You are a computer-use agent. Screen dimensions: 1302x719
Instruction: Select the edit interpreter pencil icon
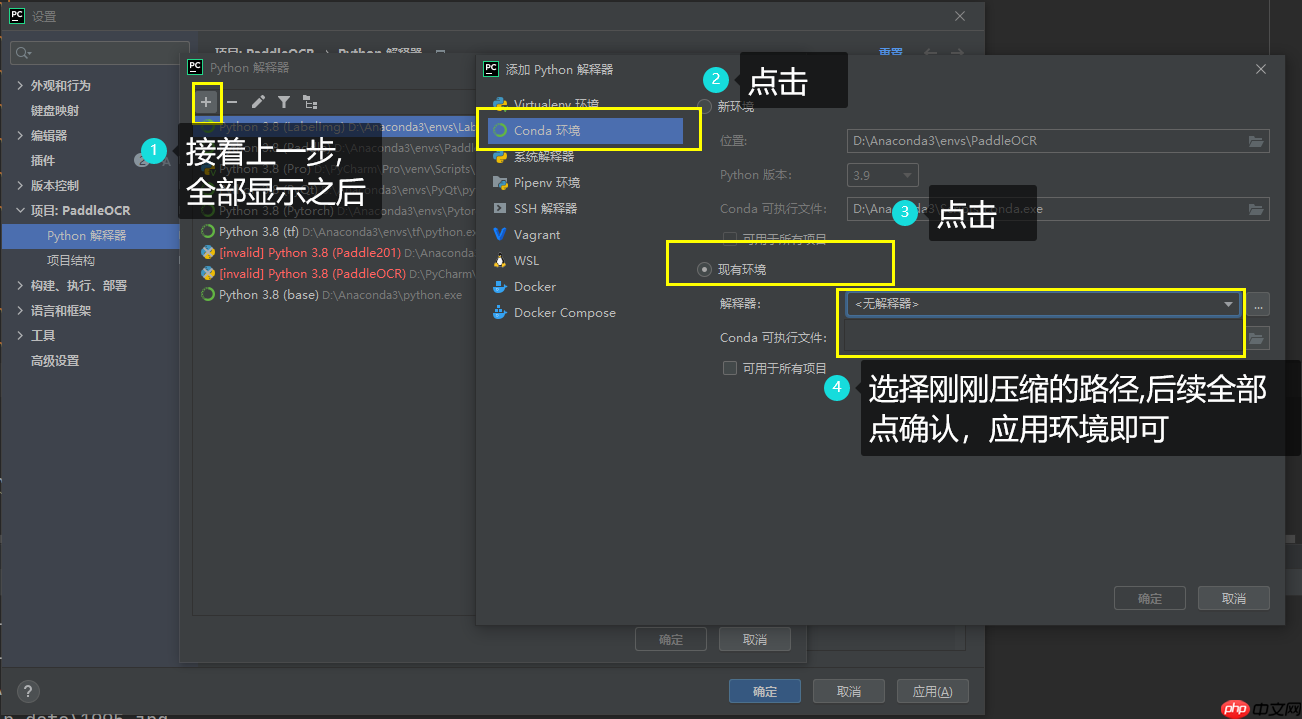256,101
